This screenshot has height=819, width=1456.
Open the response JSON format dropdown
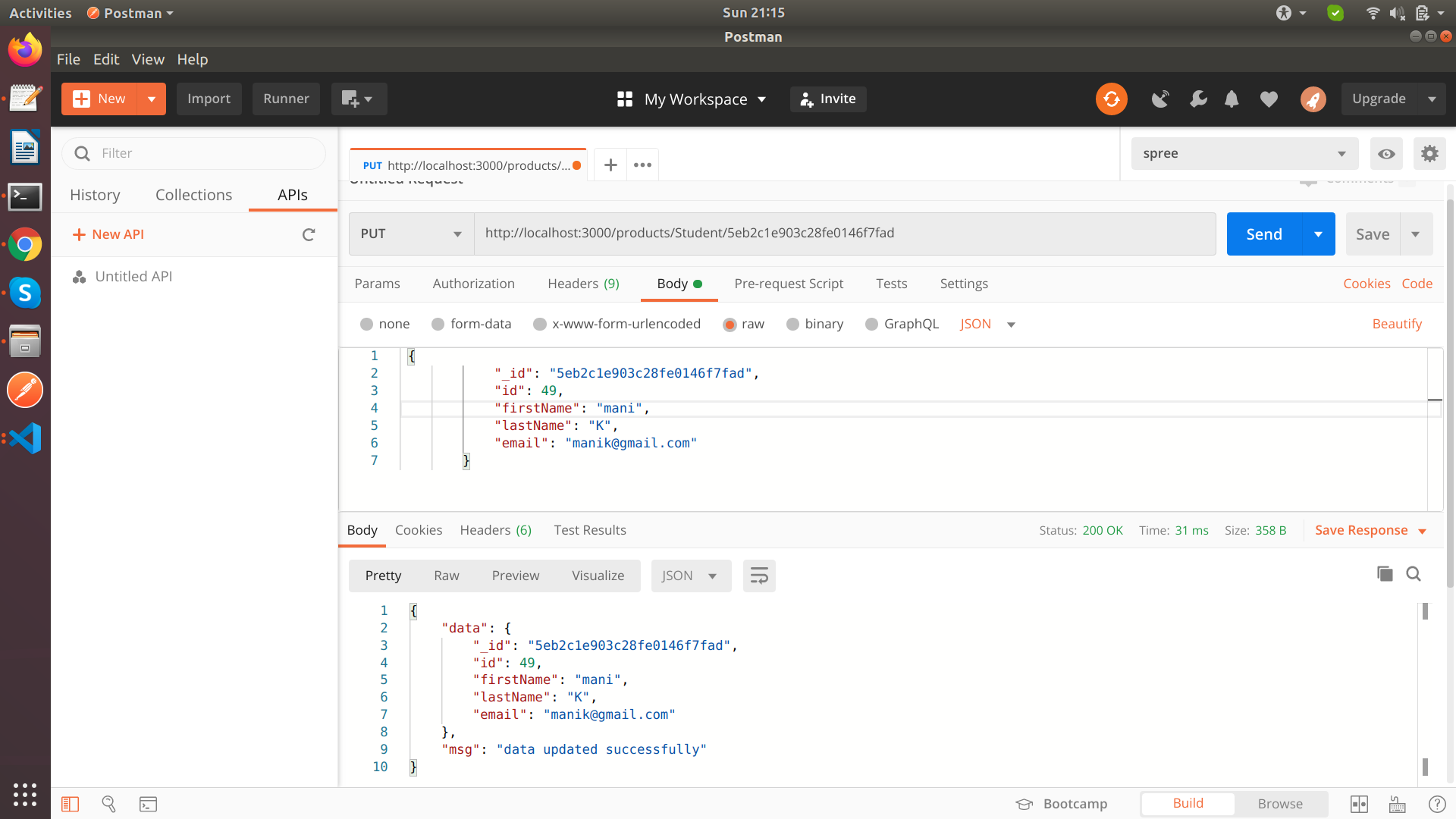click(x=690, y=576)
